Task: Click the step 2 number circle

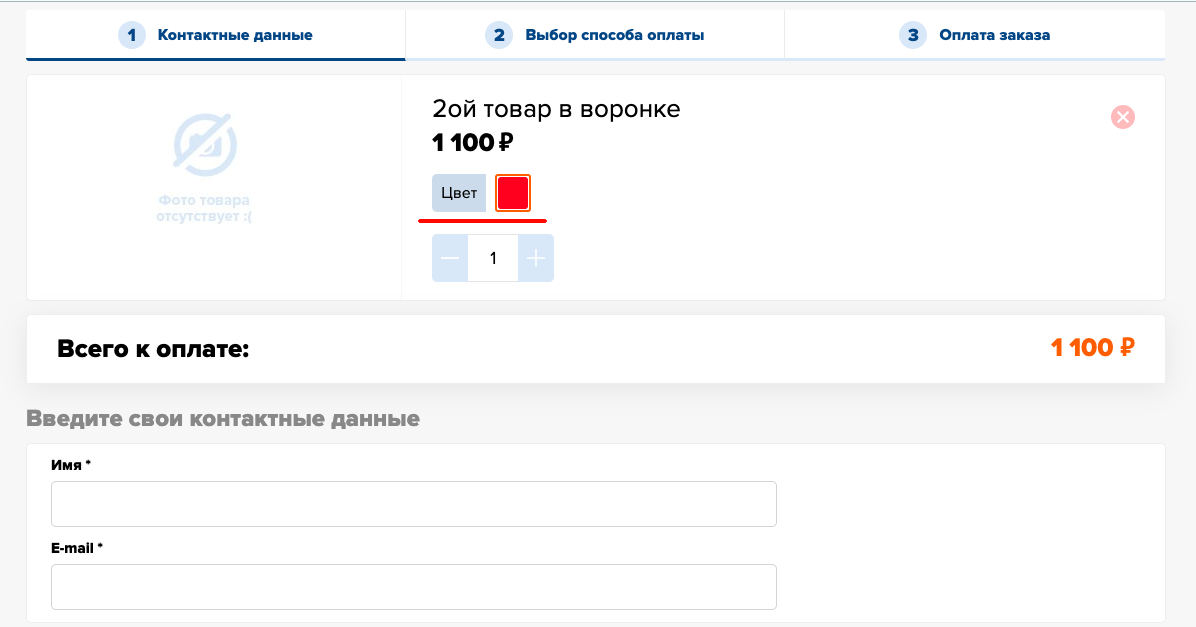Action: click(499, 35)
